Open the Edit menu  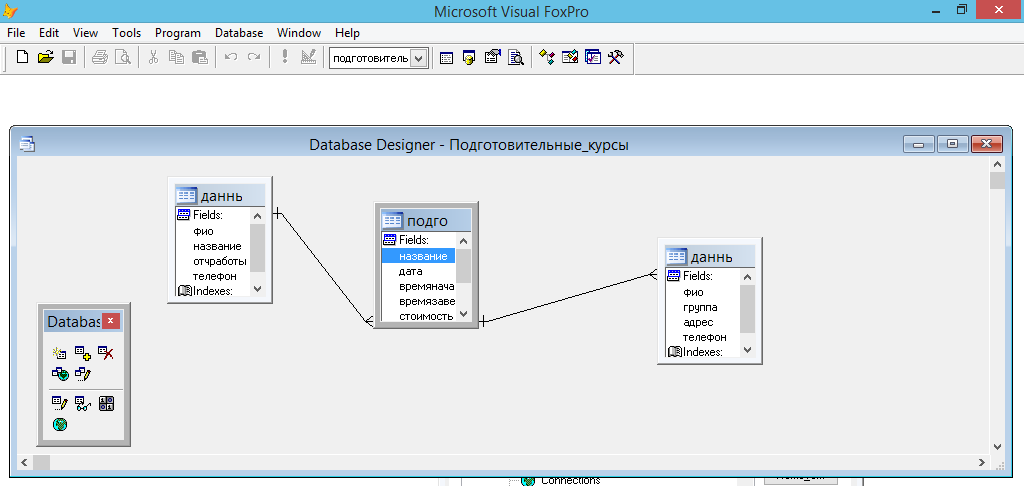[x=49, y=33]
